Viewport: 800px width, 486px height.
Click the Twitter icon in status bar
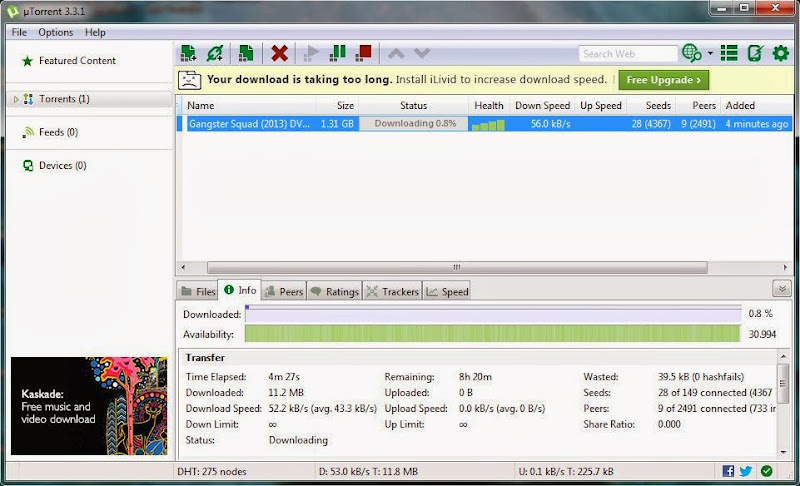click(746, 471)
